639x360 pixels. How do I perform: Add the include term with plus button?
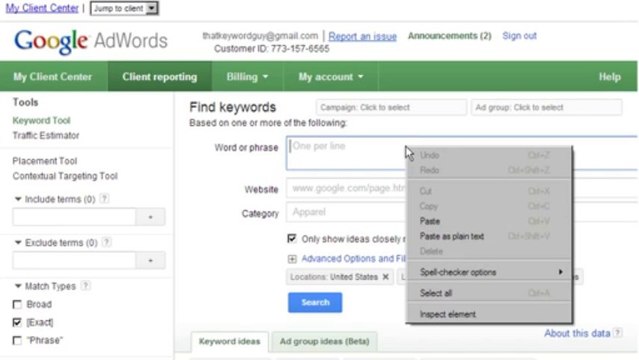tap(150, 217)
